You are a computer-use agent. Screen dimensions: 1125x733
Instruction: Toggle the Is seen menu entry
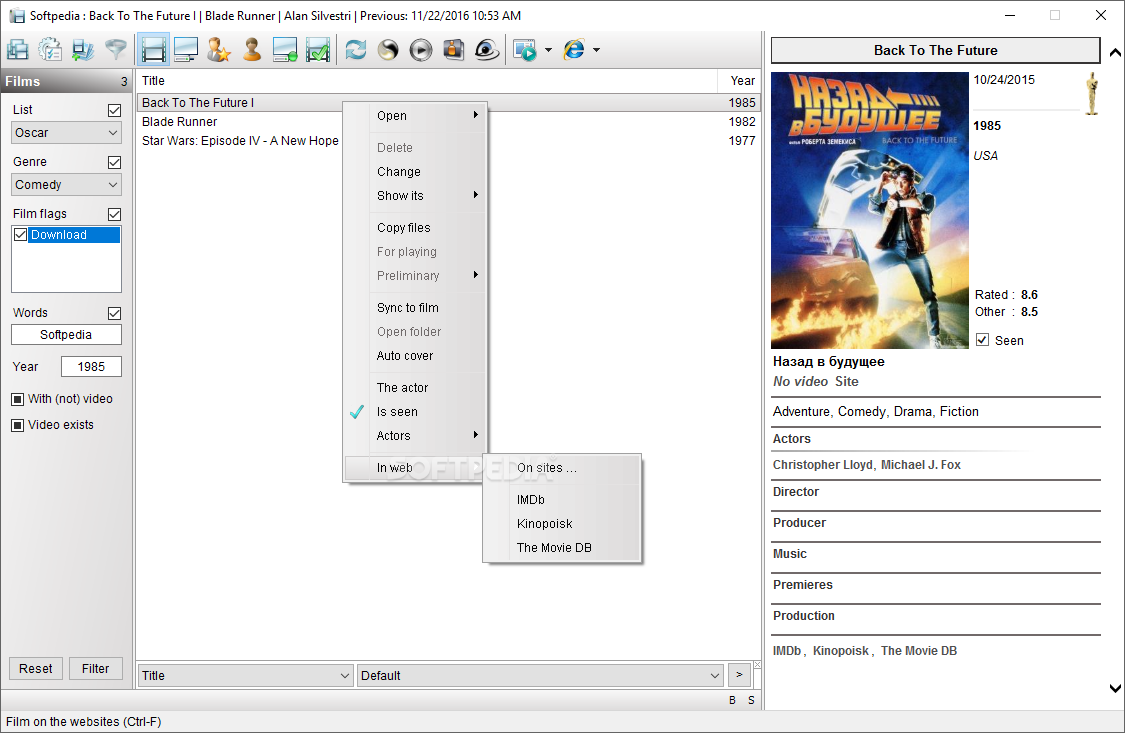415,412
